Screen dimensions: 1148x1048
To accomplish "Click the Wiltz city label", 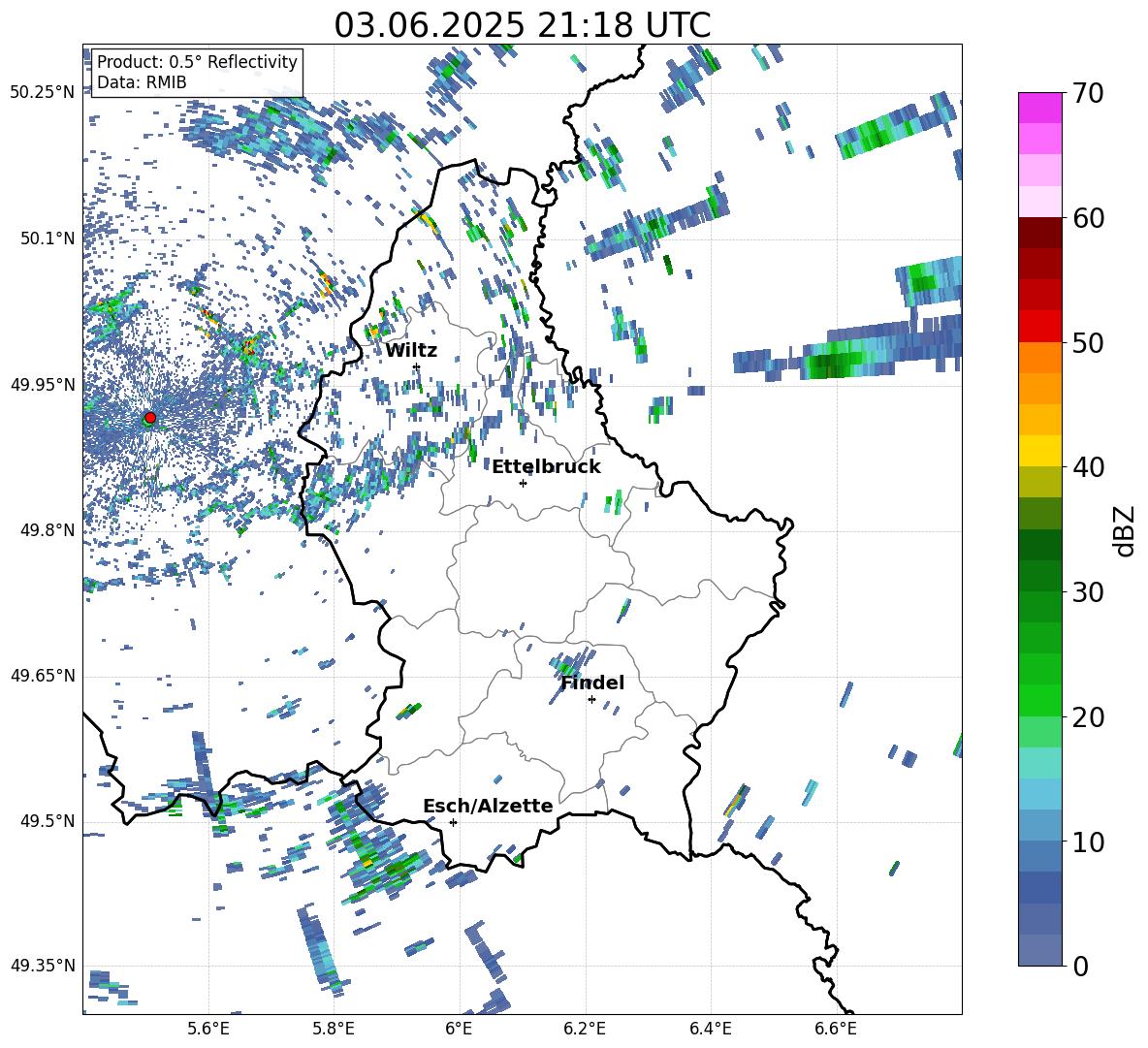I will coord(411,351).
